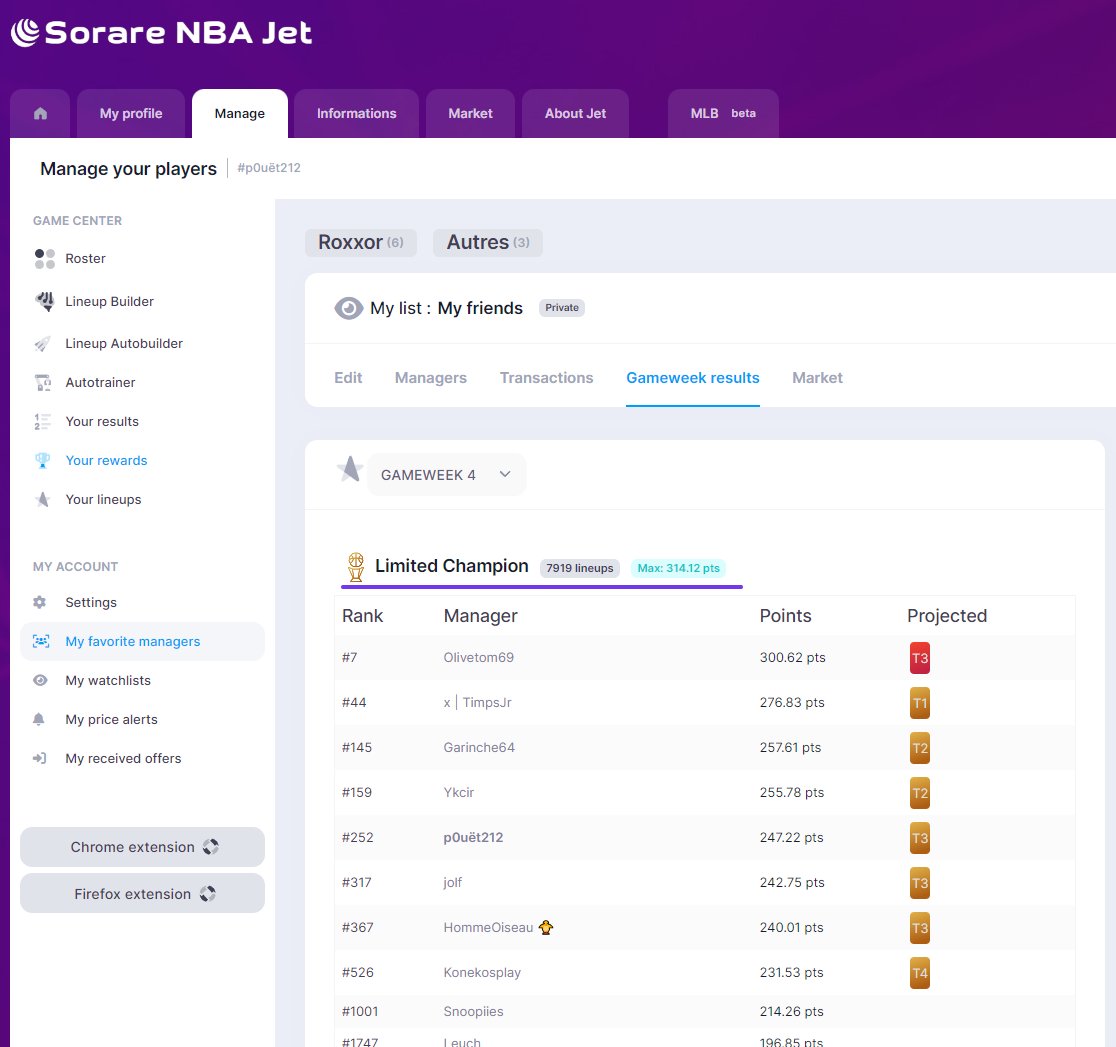Viewport: 1116px width, 1047px height.
Task: Click the My favorite managers icon
Action: coord(41,641)
